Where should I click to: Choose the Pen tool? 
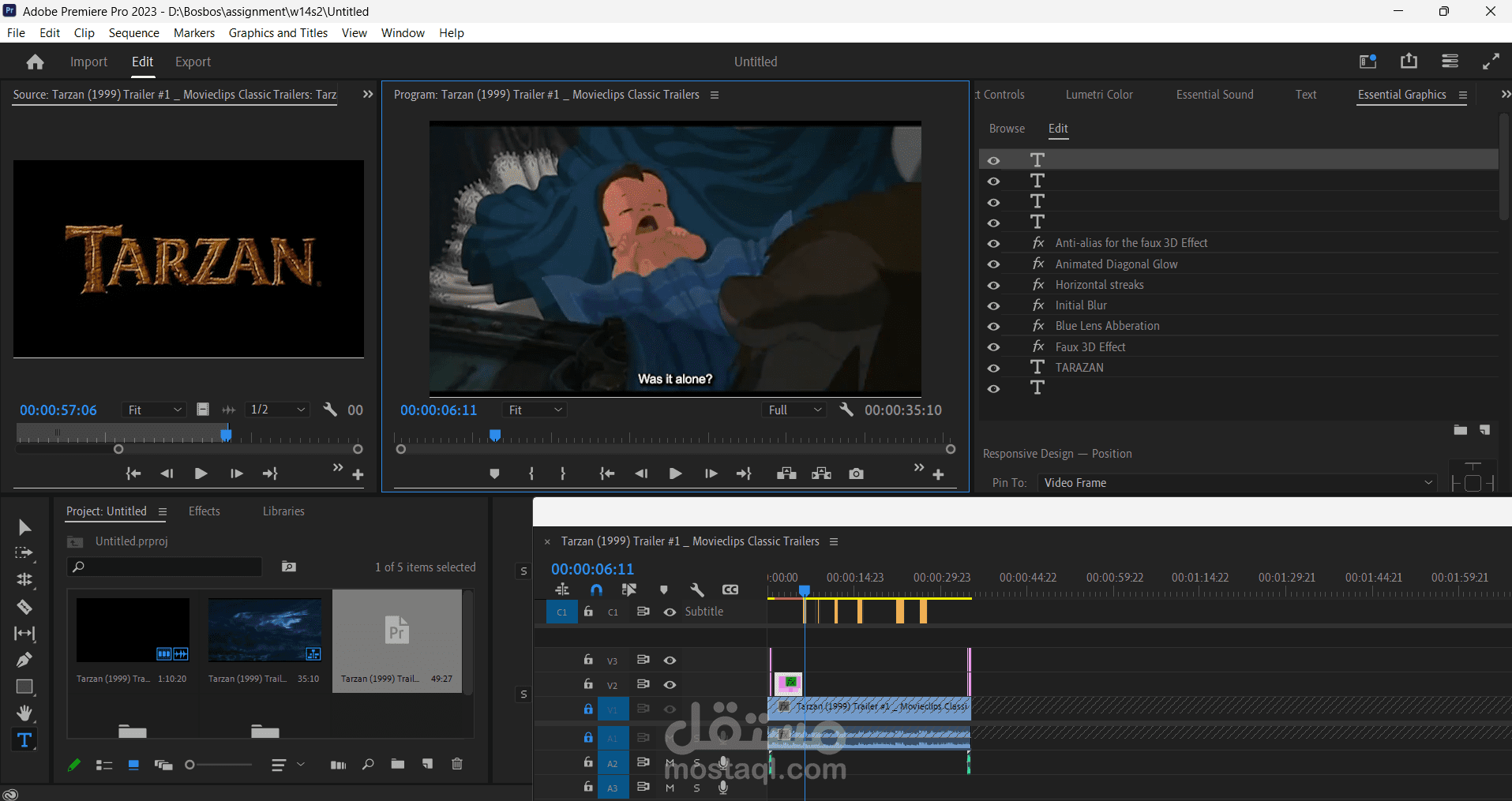pyautogui.click(x=24, y=660)
